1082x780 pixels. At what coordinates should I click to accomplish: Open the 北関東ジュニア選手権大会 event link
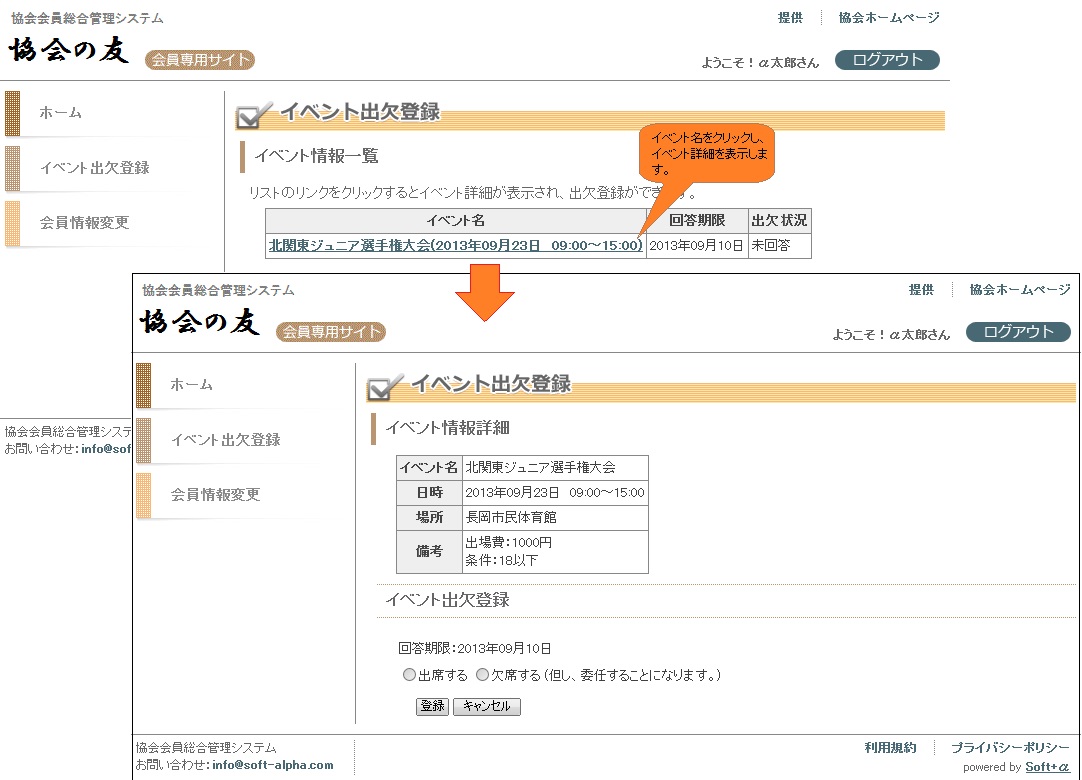tap(455, 246)
